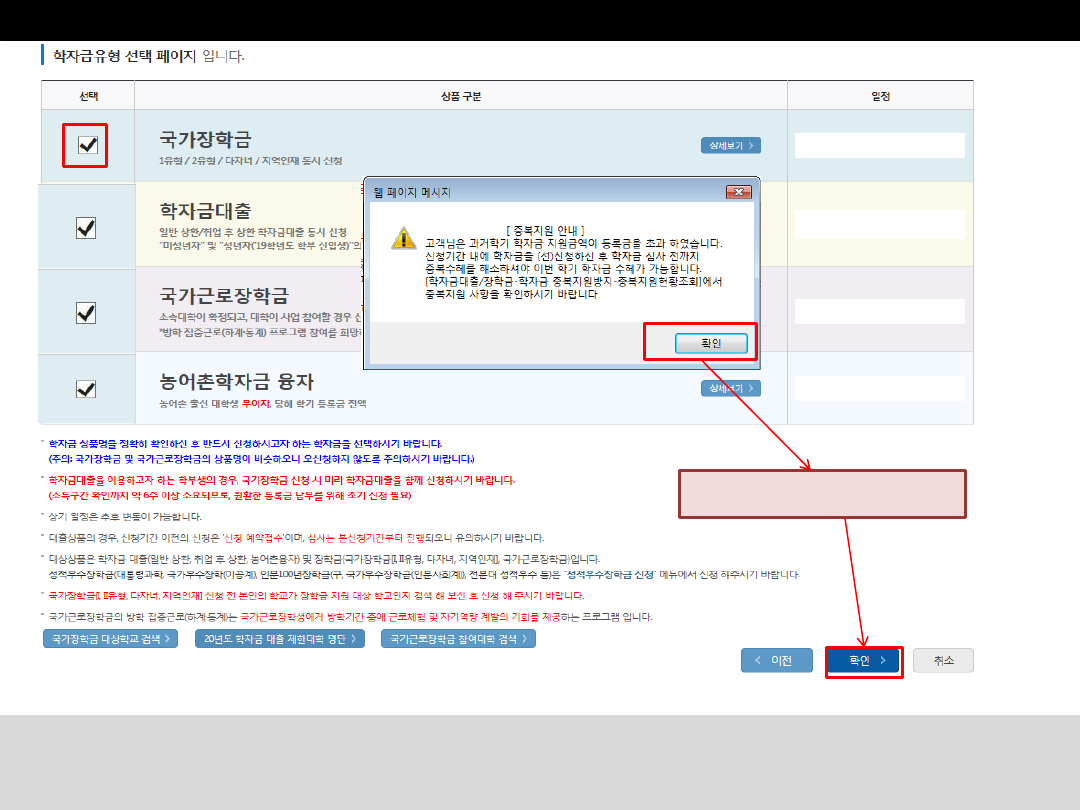Click the 일정 field in the 국가근로장학금 row

click(879, 311)
